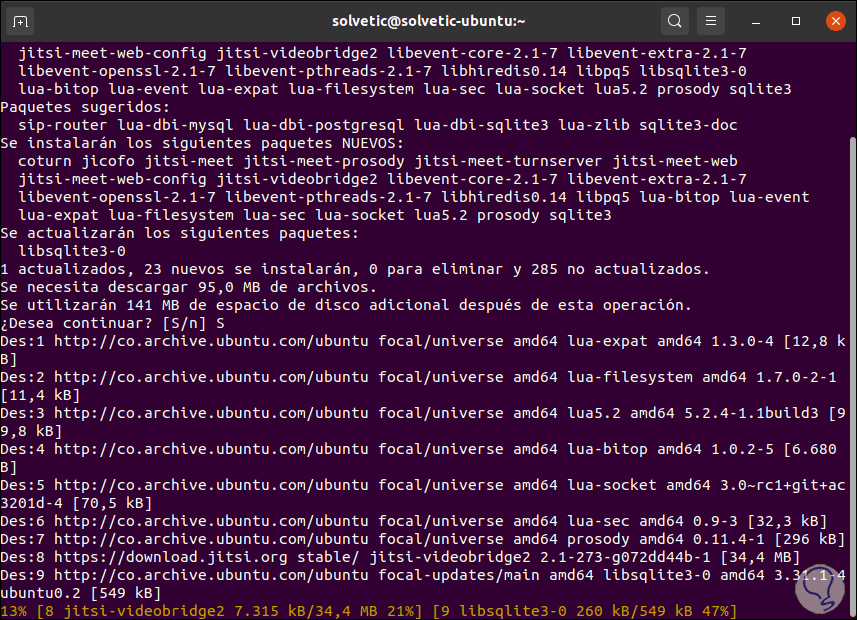857x620 pixels.
Task: Click 'Se utilizarán 141 MB' line
Action: pos(346,306)
